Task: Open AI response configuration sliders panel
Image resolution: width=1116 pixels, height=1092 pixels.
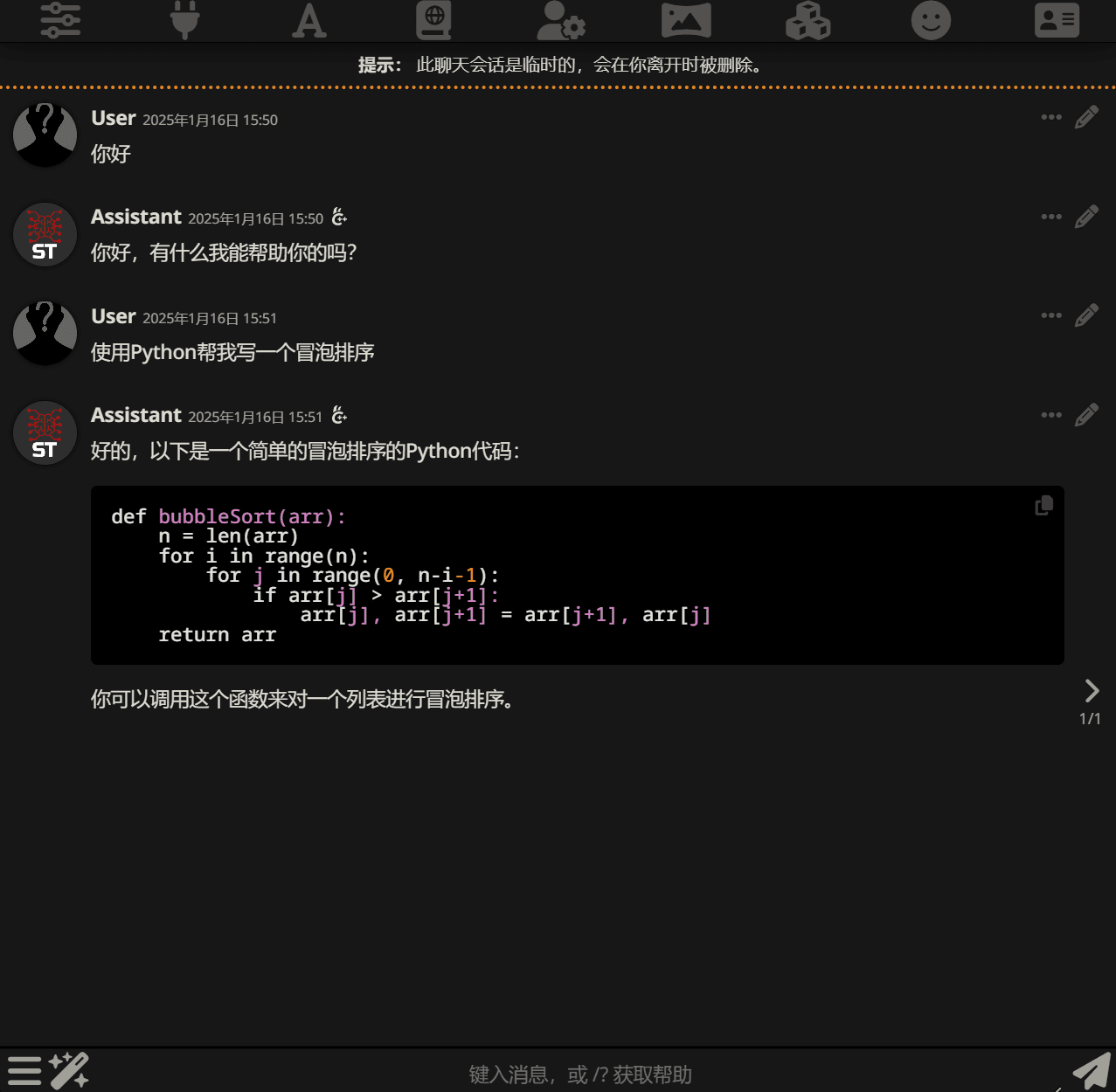Action: pyautogui.click(x=60, y=20)
